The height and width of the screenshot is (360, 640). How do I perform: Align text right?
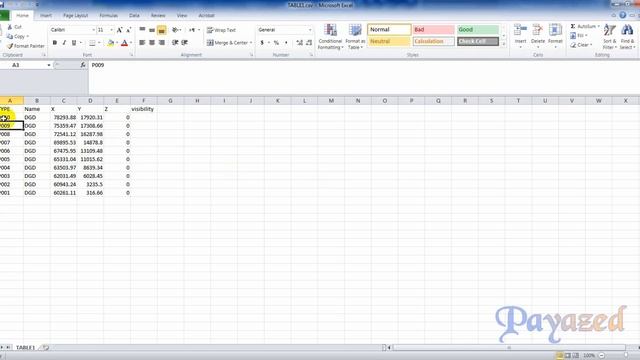tap(162, 42)
